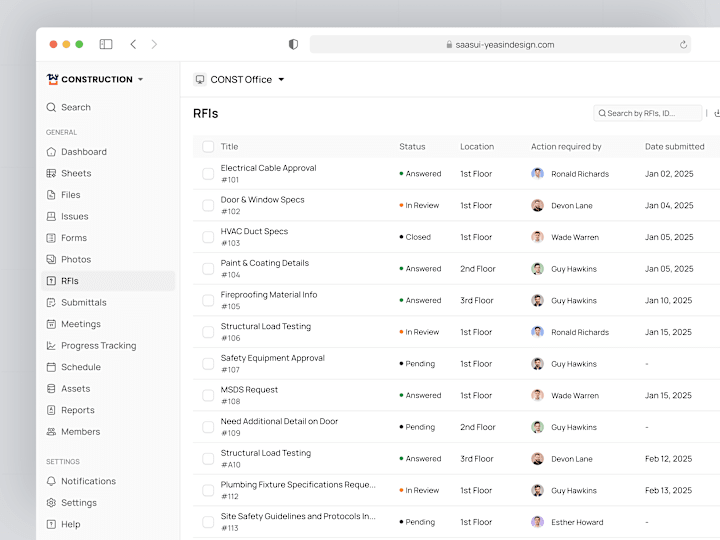This screenshot has height=540, width=720.
Task: Check the Paint & Coating Details checkbox
Action: (x=208, y=269)
